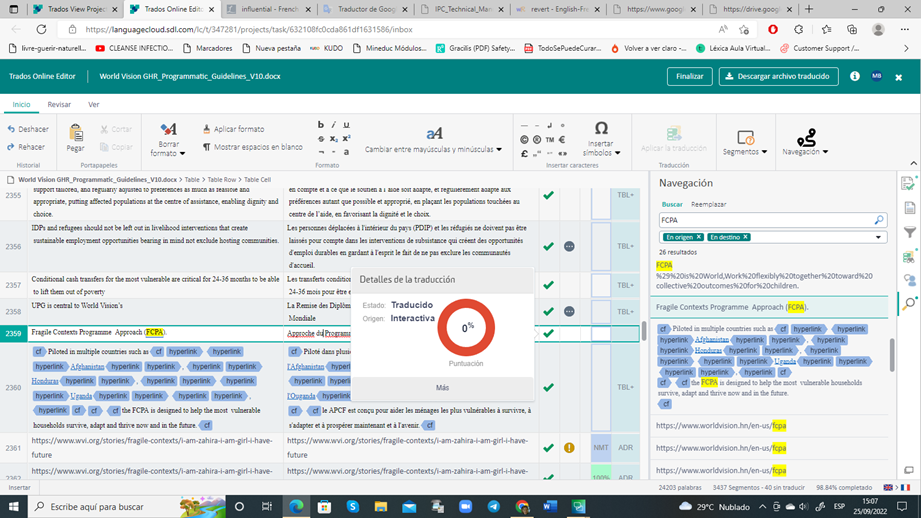Open the filter funnel sidebar panel

pyautogui.click(x=910, y=232)
